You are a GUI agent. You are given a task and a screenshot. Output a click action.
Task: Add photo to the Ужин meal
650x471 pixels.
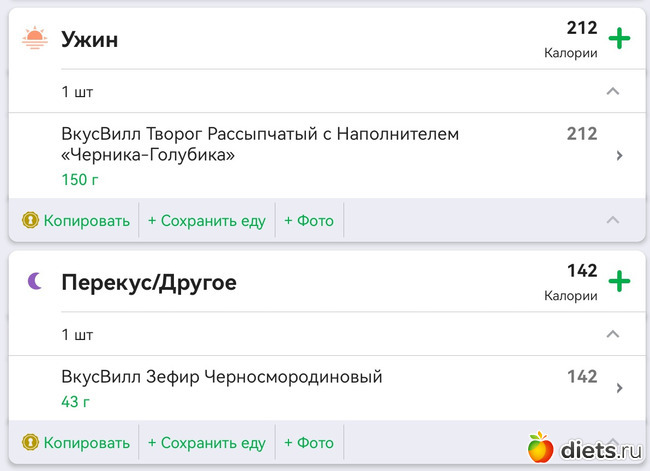click(309, 220)
